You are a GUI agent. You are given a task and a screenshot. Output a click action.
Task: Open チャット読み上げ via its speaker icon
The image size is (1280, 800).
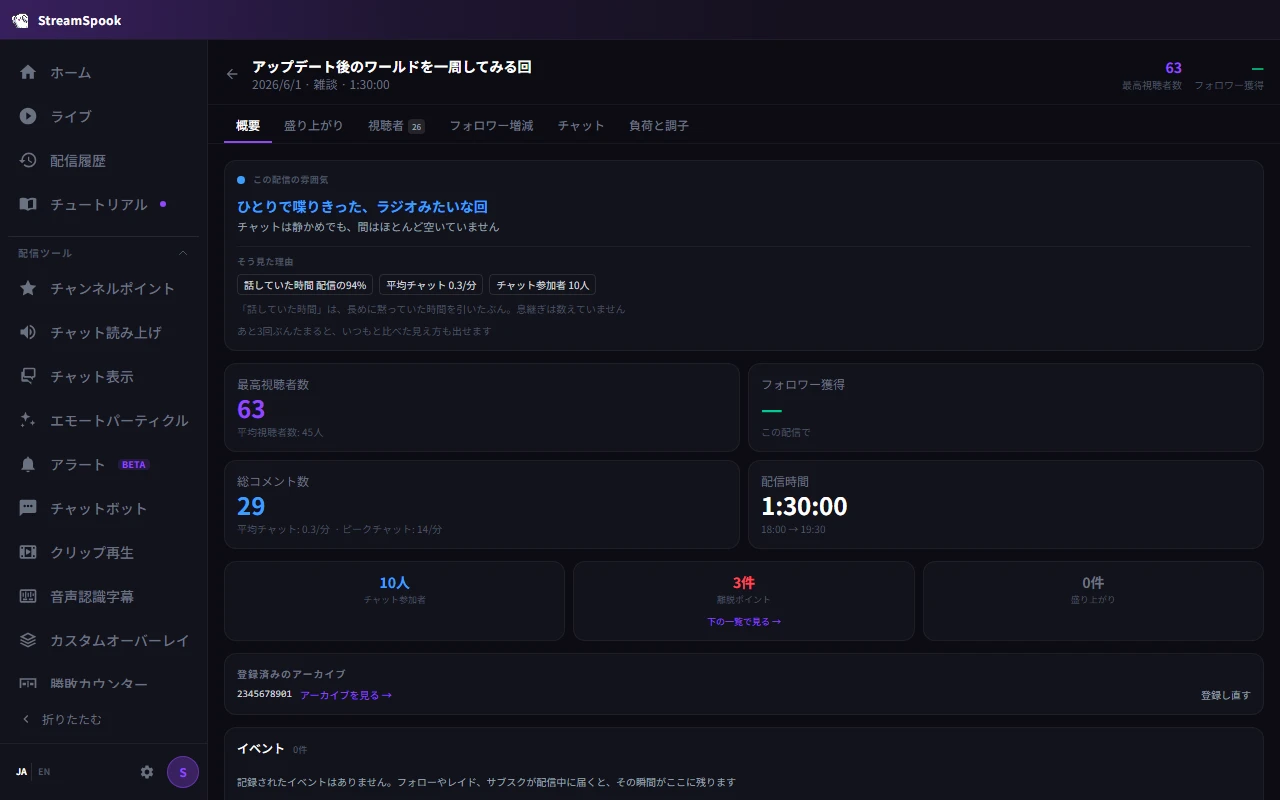tap(28, 332)
